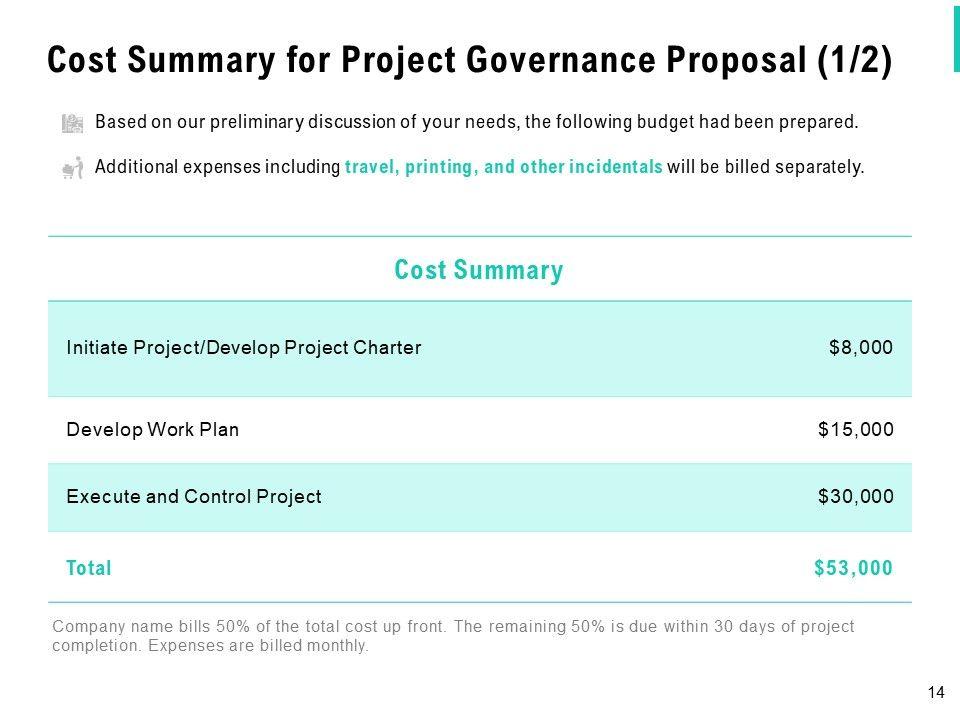Click the slide page number 14
Screen dimensions: 960x720
coord(936,692)
